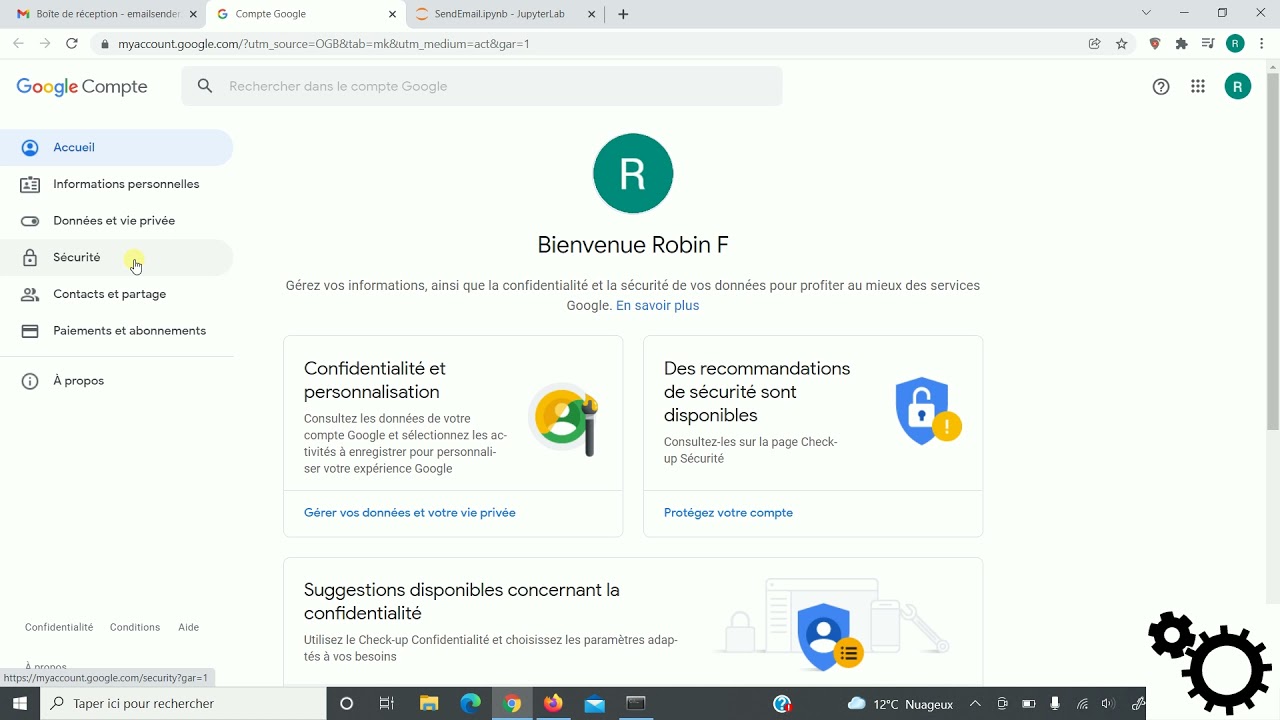Close the SendEmail.ipynb JupyterLab tab

(592, 15)
